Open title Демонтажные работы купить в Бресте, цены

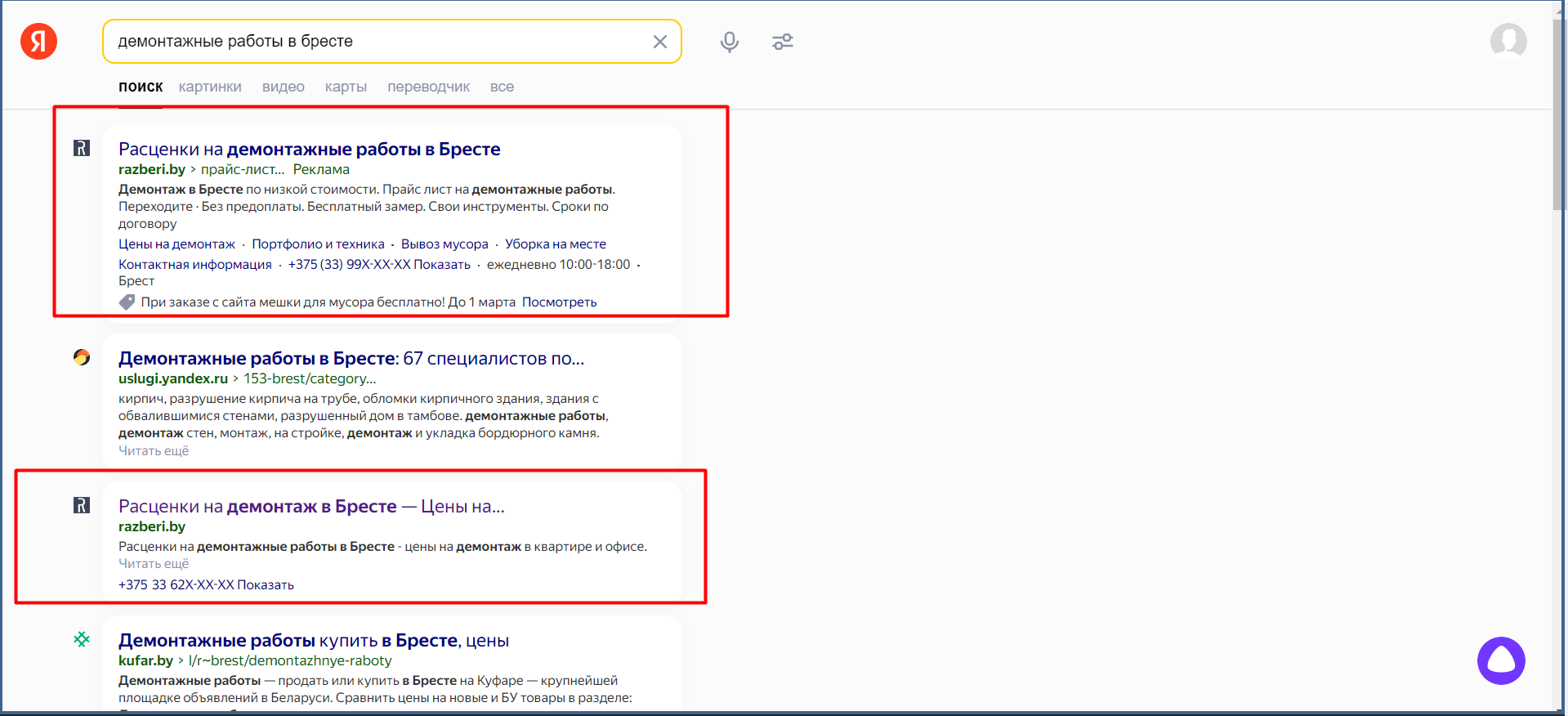point(314,640)
